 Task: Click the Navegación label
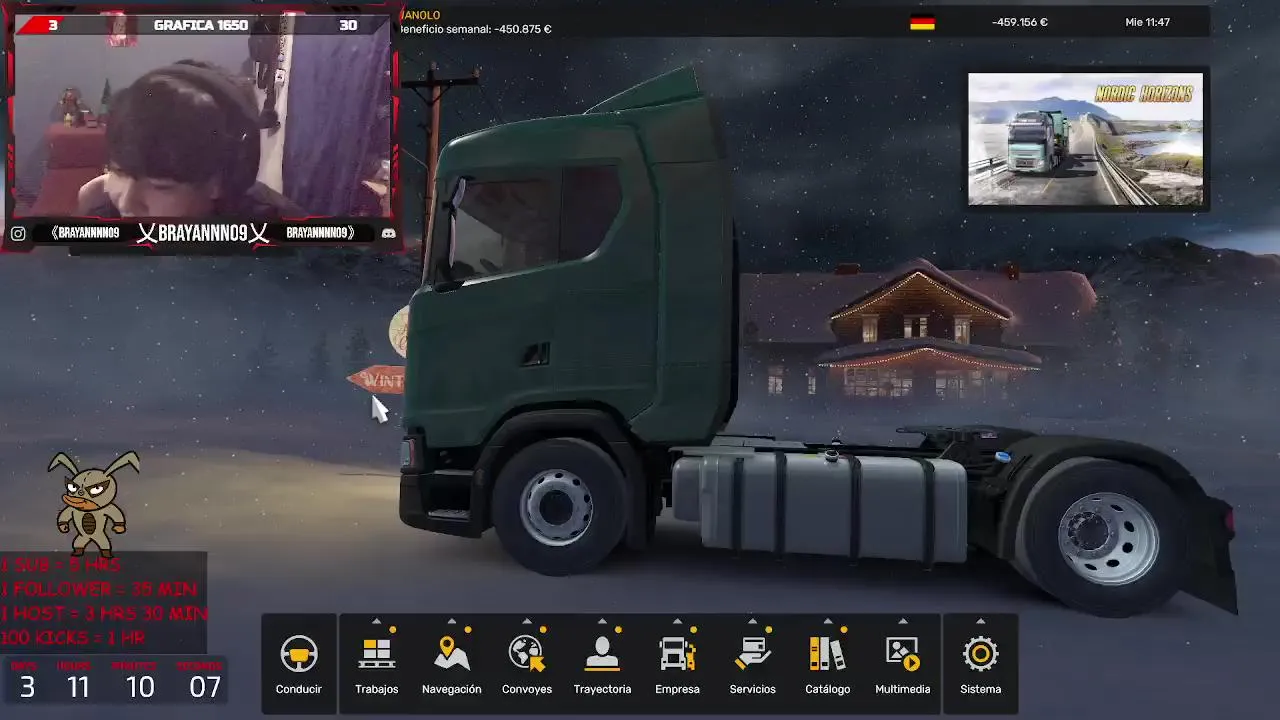pos(452,689)
